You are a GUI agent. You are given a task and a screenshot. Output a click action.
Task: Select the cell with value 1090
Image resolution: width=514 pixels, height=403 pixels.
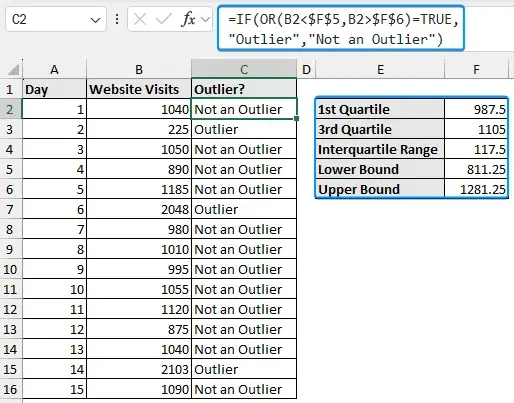click(x=139, y=389)
